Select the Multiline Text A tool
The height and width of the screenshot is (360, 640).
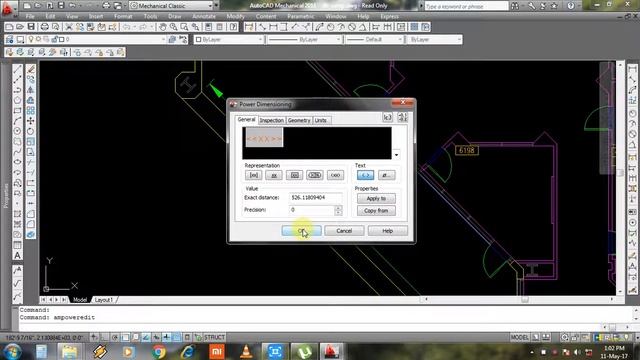(x=17, y=256)
